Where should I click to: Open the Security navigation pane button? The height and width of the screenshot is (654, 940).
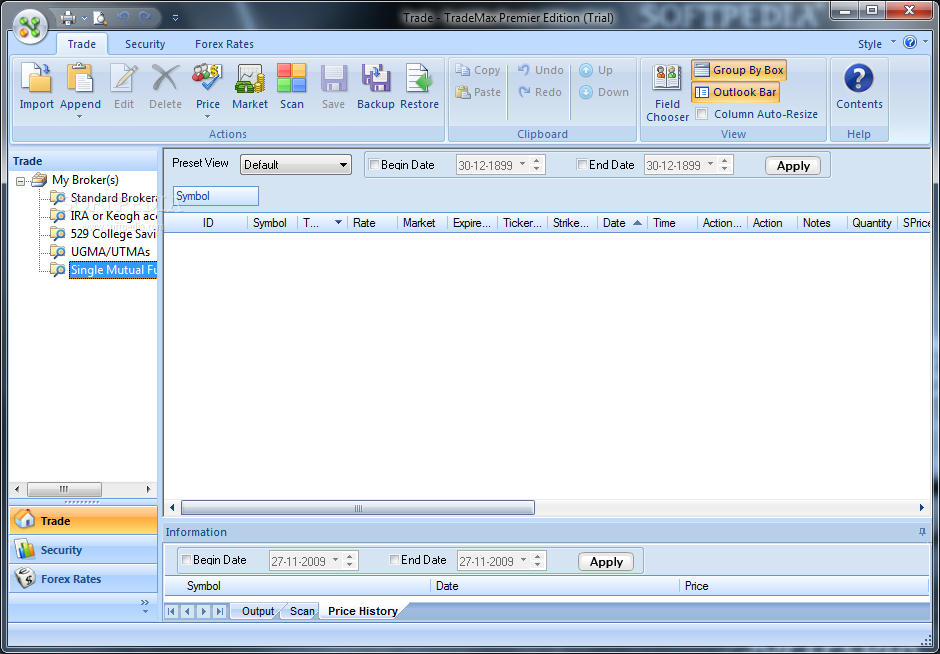point(83,550)
